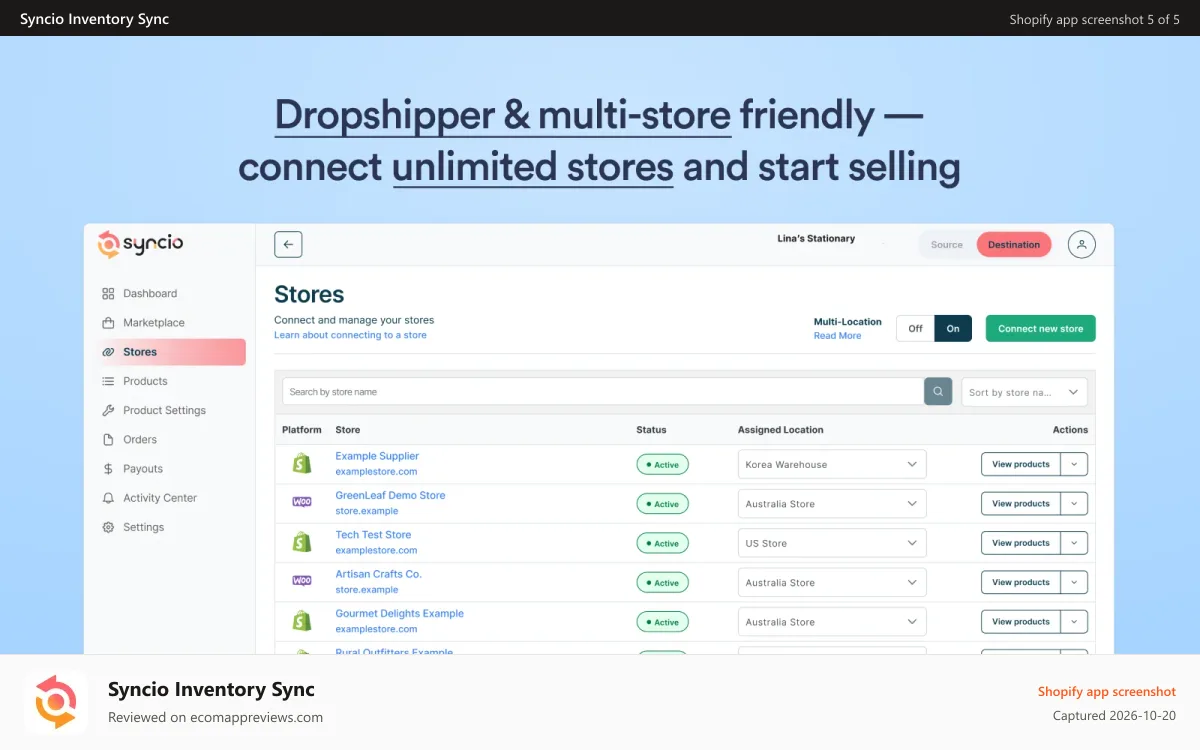Click the Stores link icon
Screen dimensions: 1200x750
[x=108, y=352]
